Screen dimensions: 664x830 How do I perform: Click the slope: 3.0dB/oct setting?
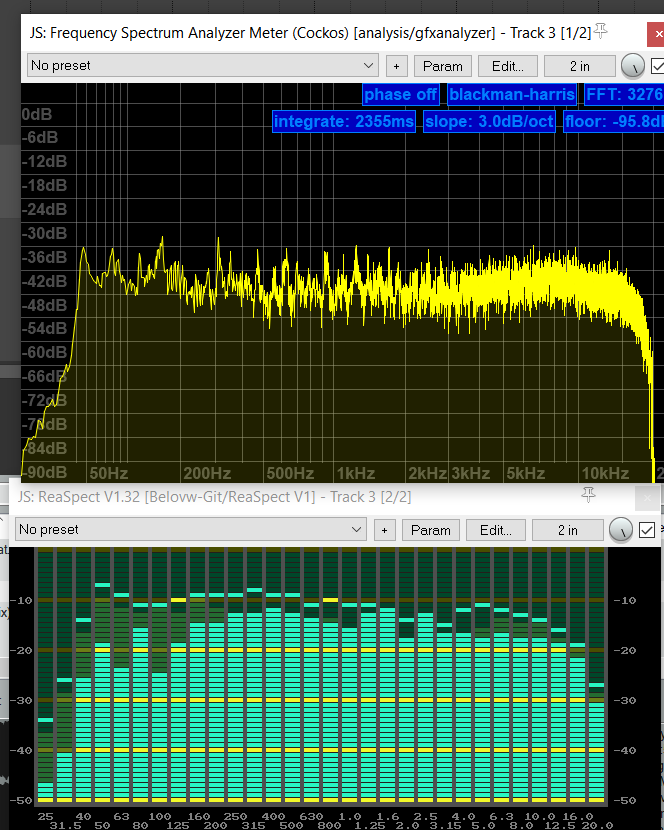[x=489, y=122]
